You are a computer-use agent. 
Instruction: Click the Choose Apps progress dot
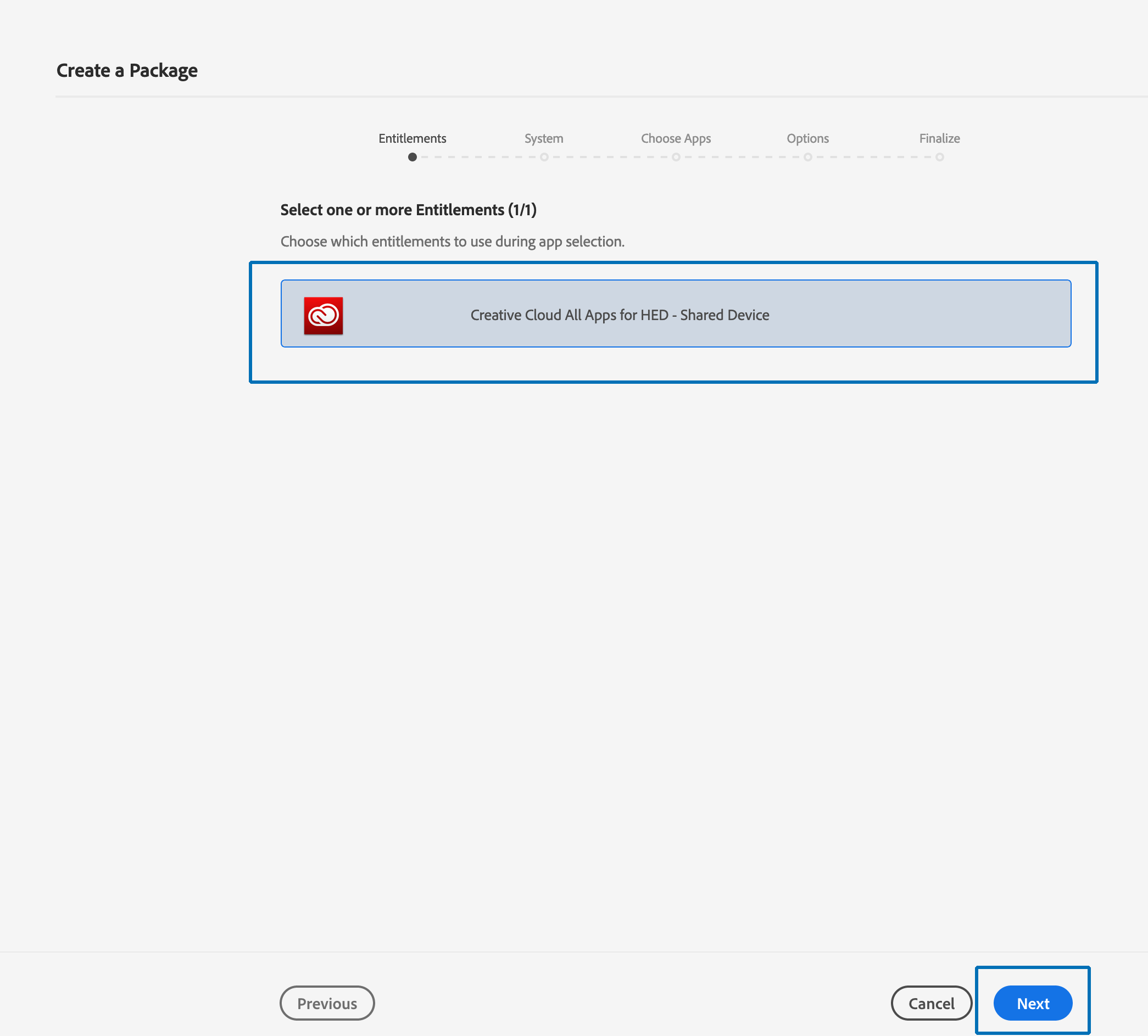[676, 157]
